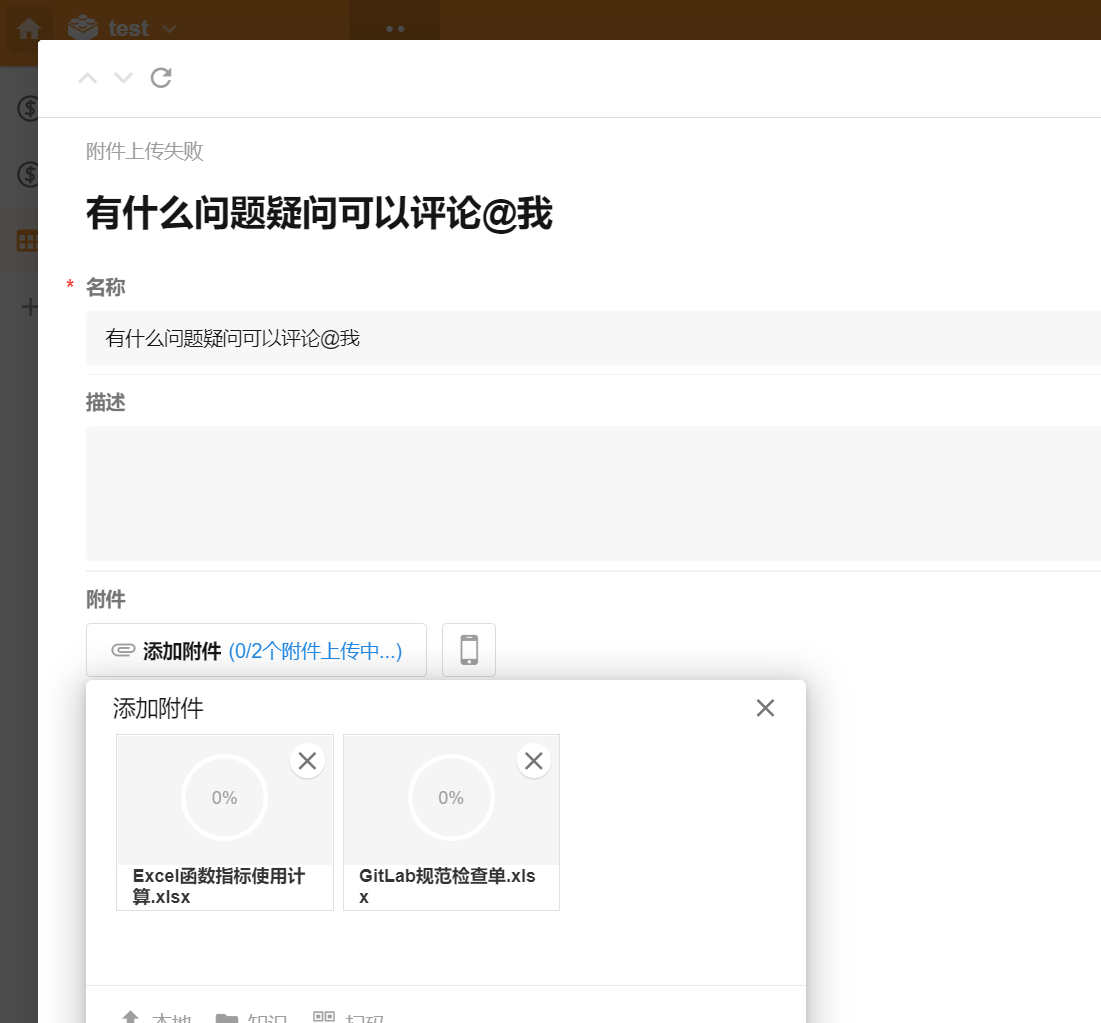The image size is (1101, 1023).
Task: Click the refresh icon
Action: (161, 78)
